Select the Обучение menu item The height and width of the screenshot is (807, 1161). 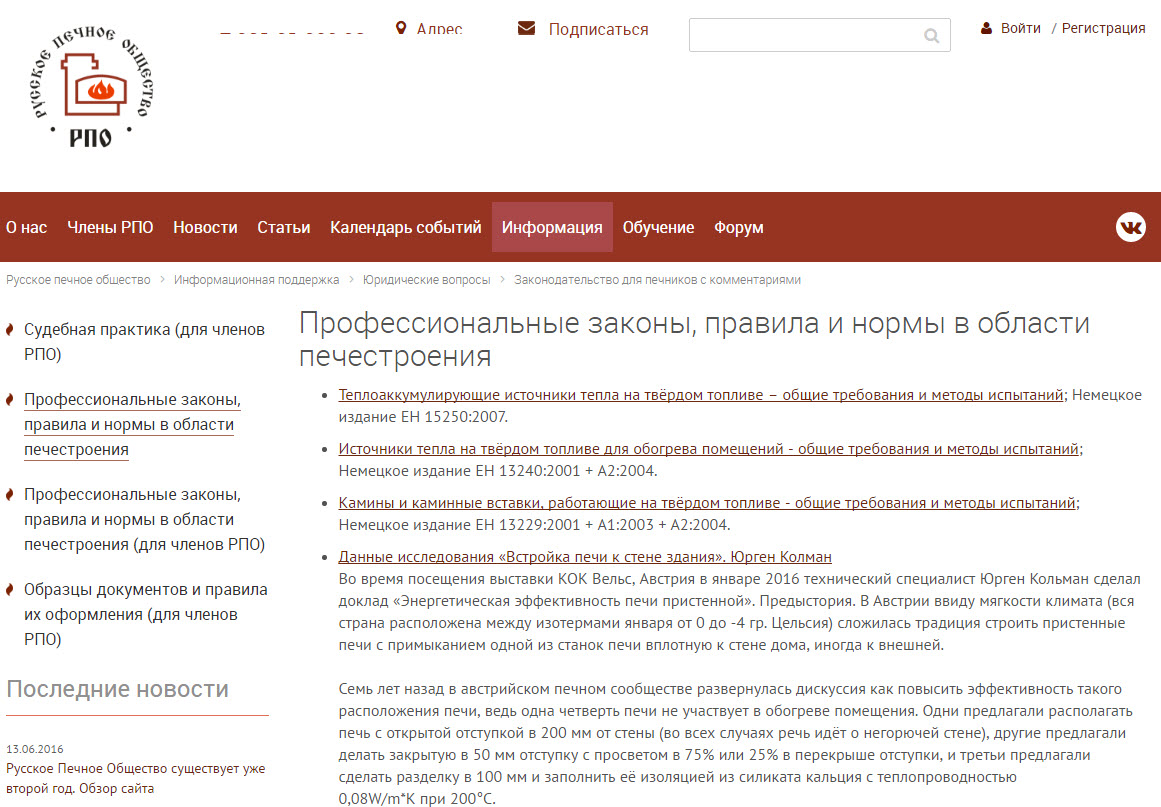coord(658,228)
